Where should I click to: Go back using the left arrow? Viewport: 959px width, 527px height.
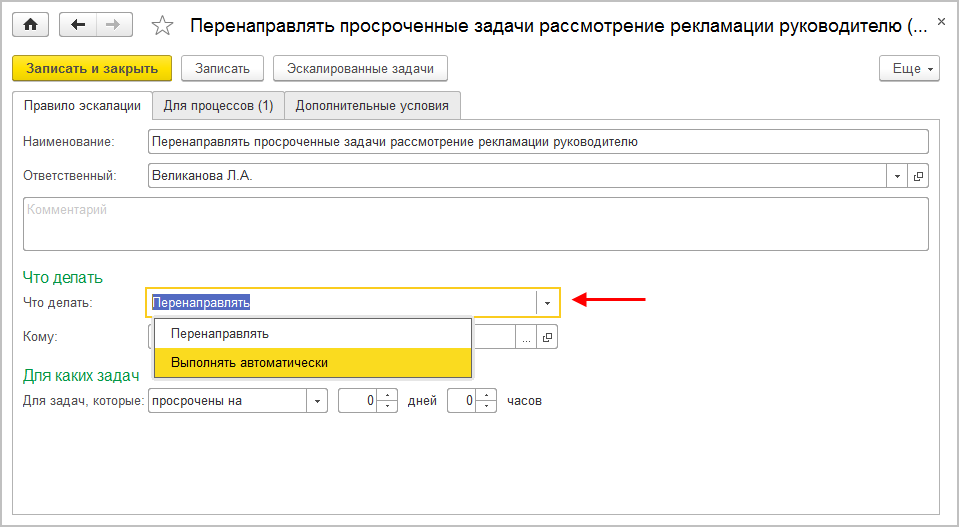(78, 26)
